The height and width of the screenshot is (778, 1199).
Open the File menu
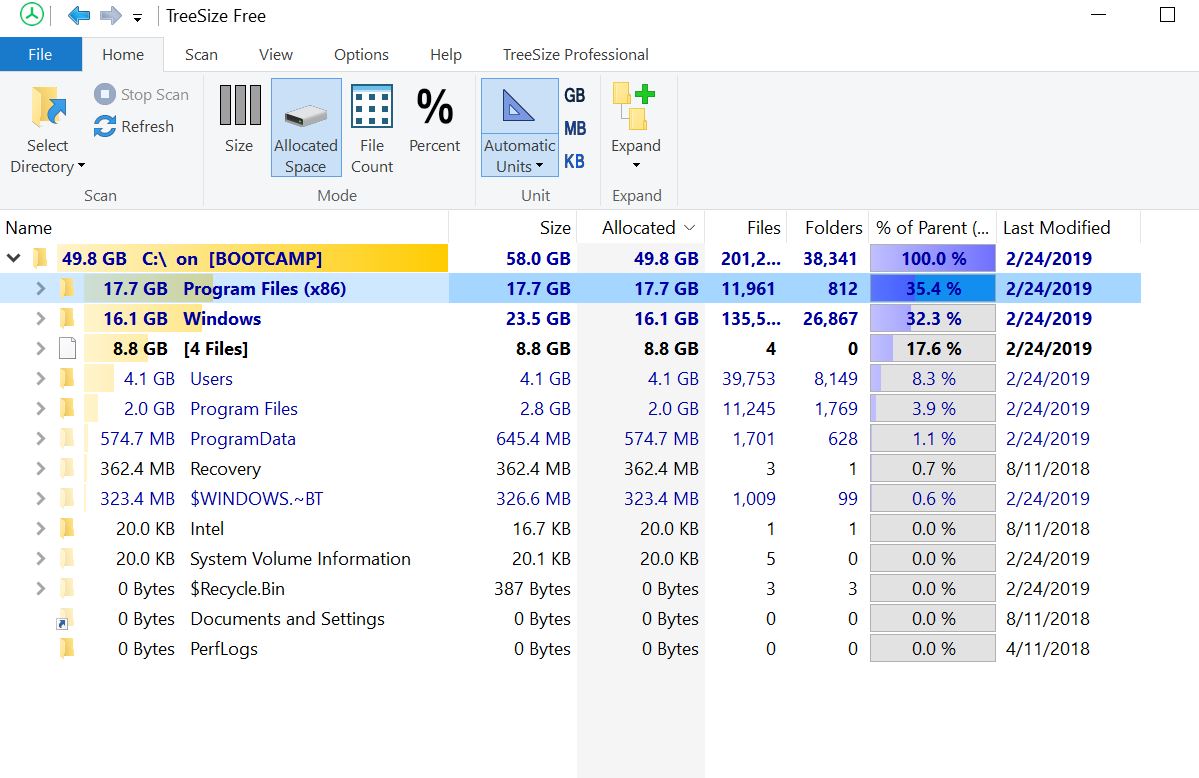41,54
